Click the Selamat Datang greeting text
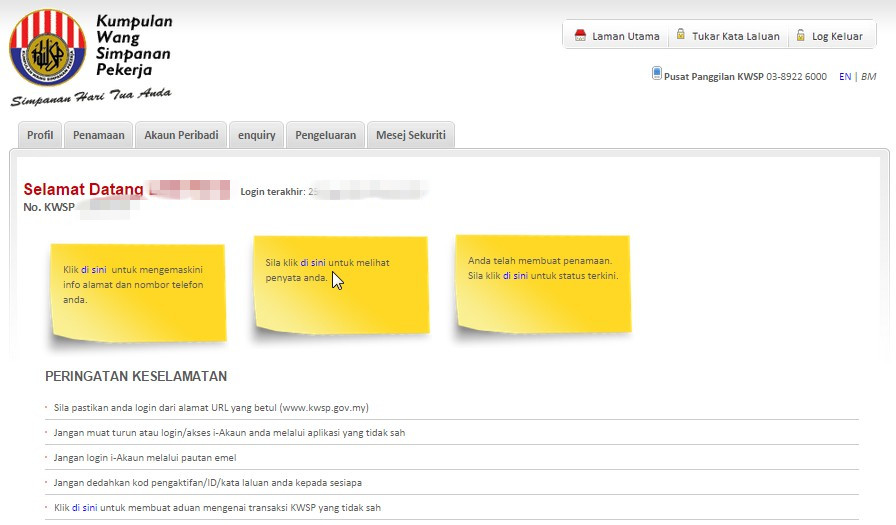This screenshot has height=525, width=896. pos(83,189)
